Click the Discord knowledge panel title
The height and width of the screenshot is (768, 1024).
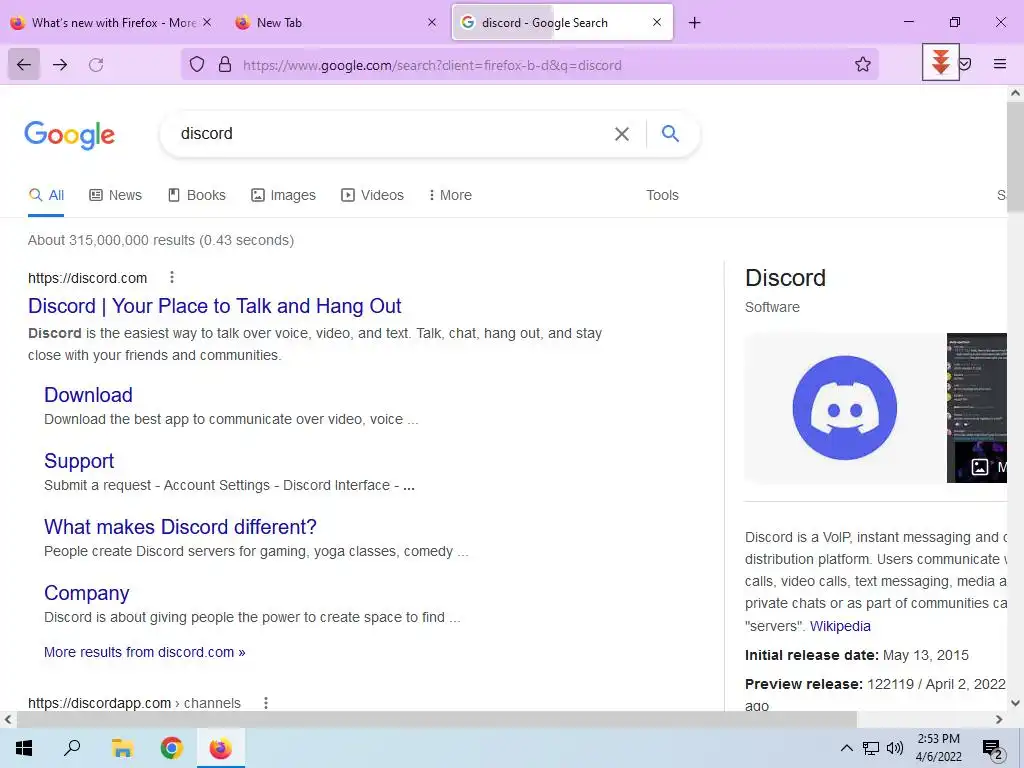(x=785, y=278)
